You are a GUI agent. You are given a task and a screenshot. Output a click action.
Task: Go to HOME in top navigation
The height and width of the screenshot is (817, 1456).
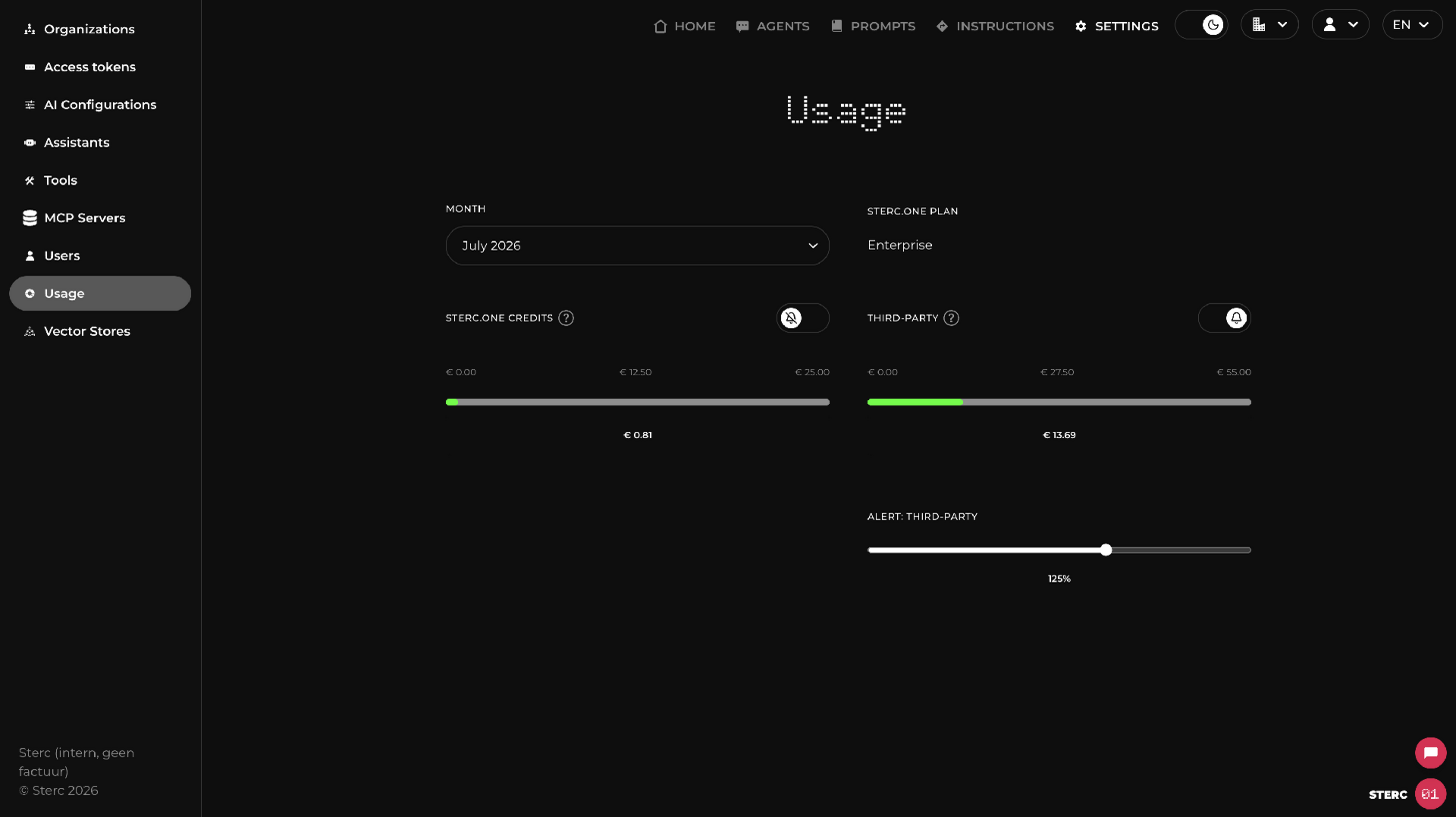(x=685, y=26)
